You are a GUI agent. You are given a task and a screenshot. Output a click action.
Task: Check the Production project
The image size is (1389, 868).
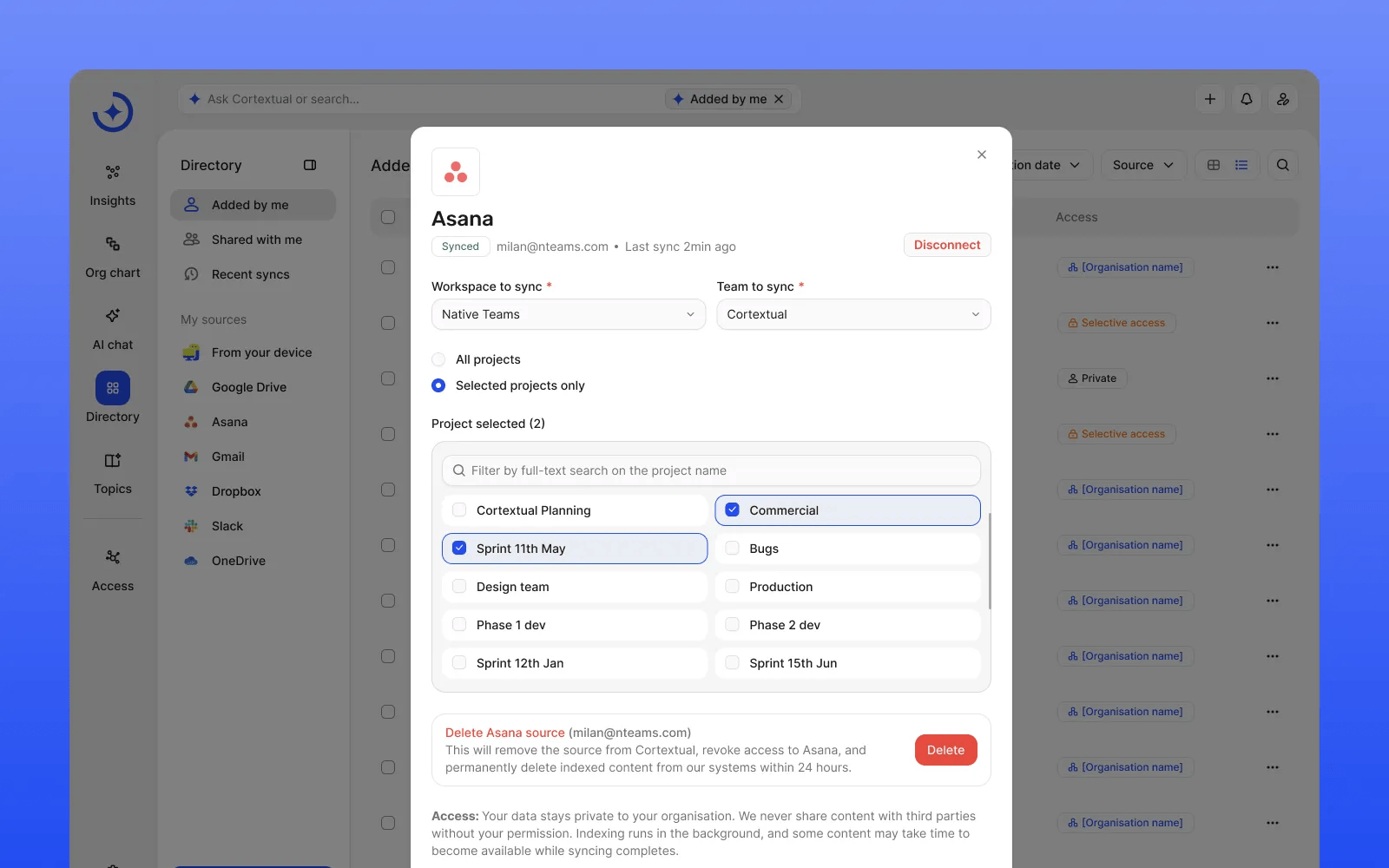pos(732,587)
